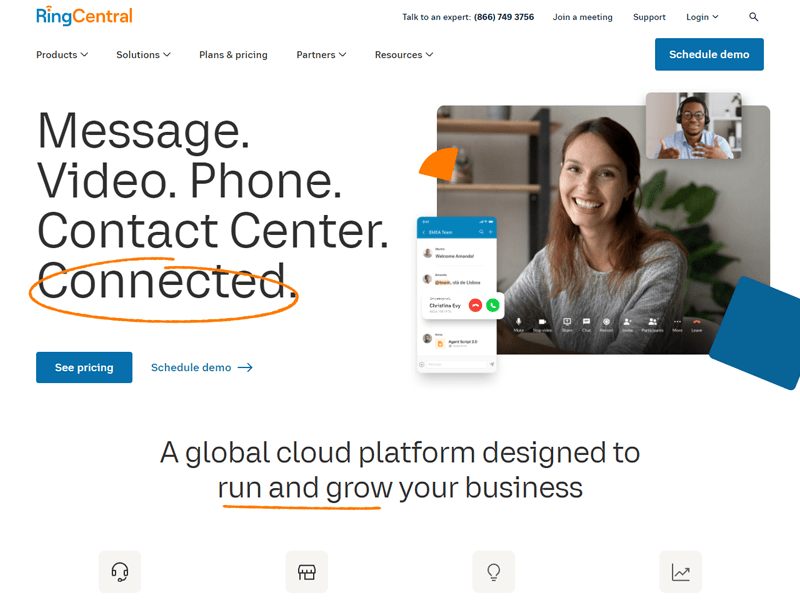
Task: Follow the Schedule demo arrow link
Action: (x=202, y=367)
